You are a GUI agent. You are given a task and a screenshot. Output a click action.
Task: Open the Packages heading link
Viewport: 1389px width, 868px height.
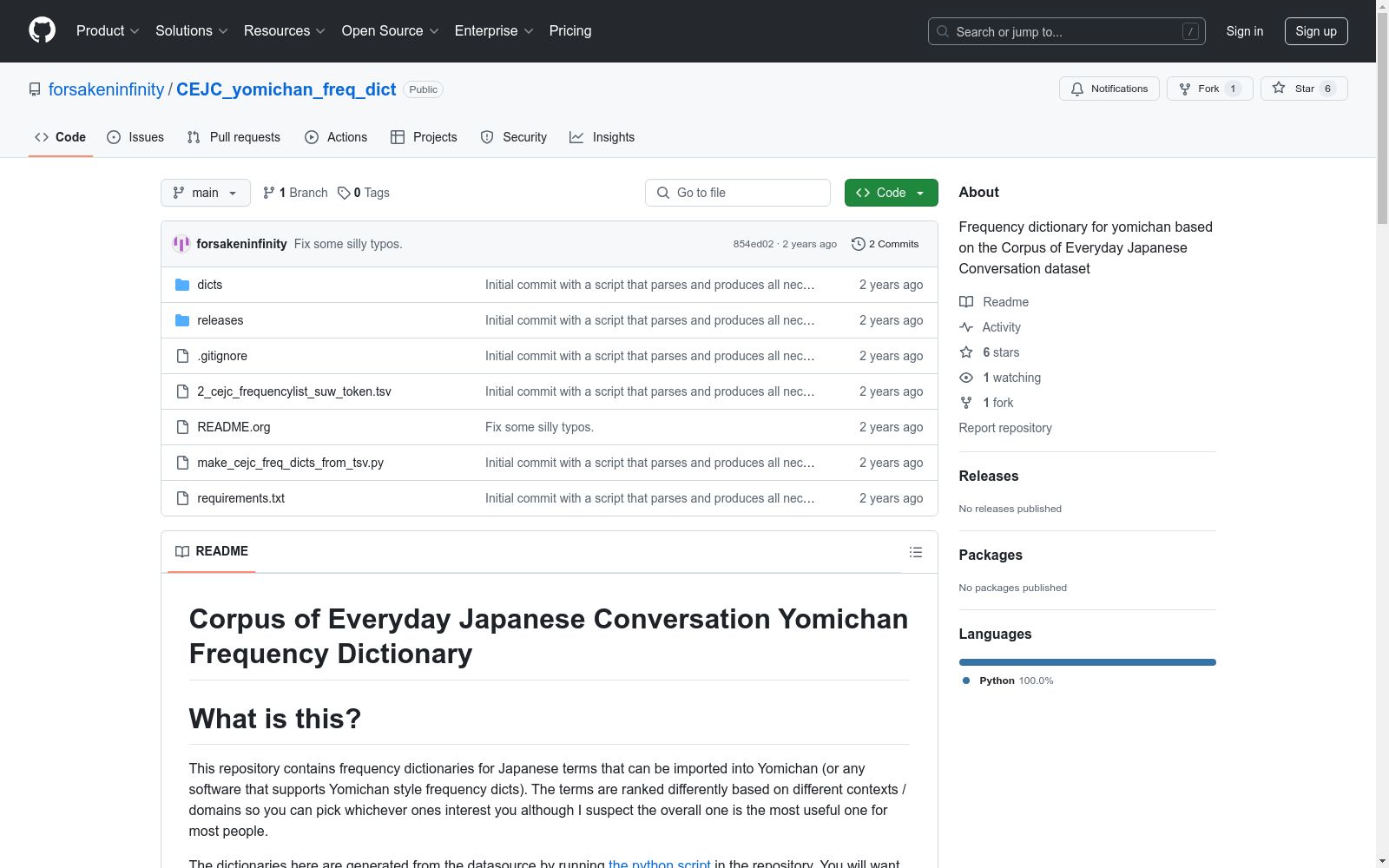click(991, 555)
